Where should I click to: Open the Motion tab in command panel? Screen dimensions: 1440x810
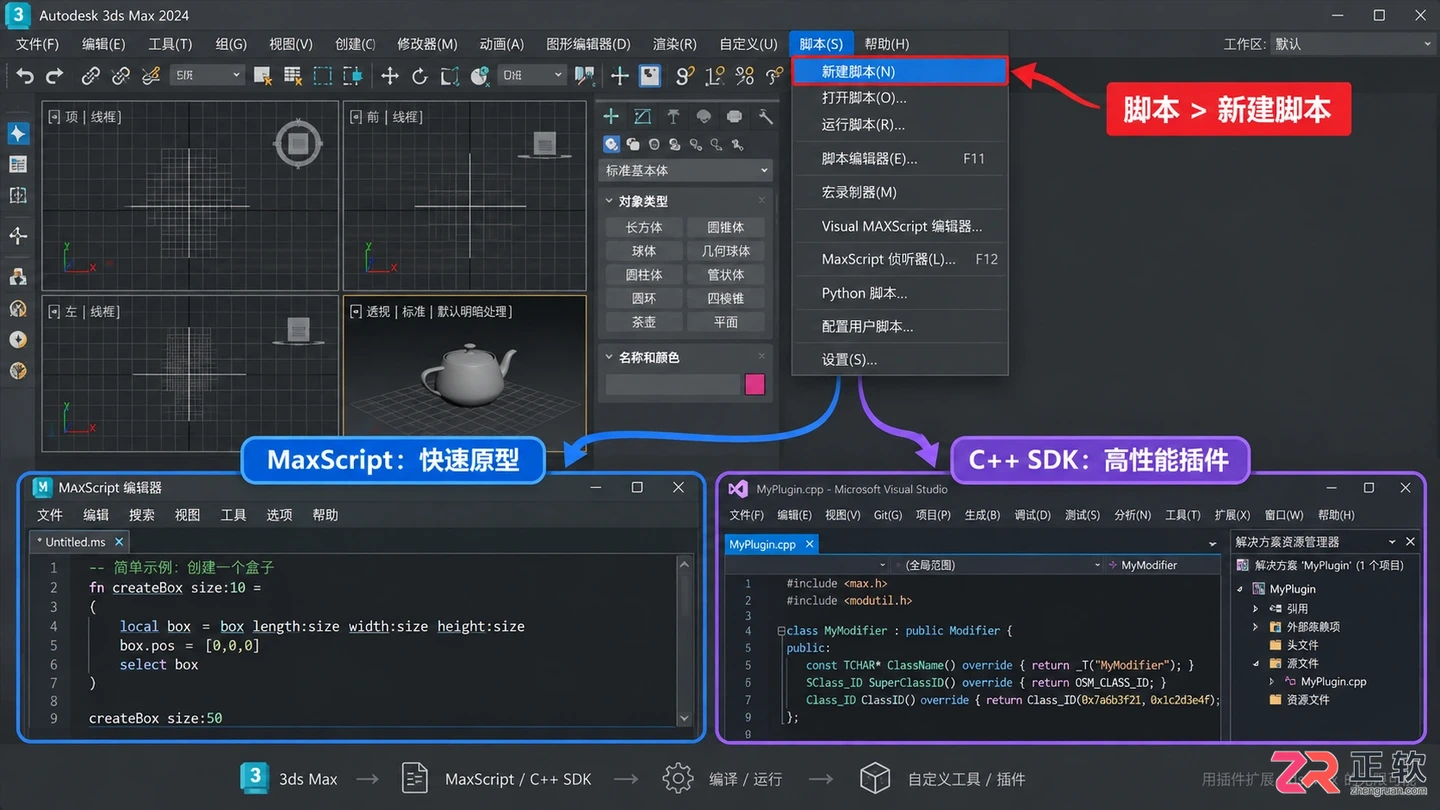coord(704,117)
